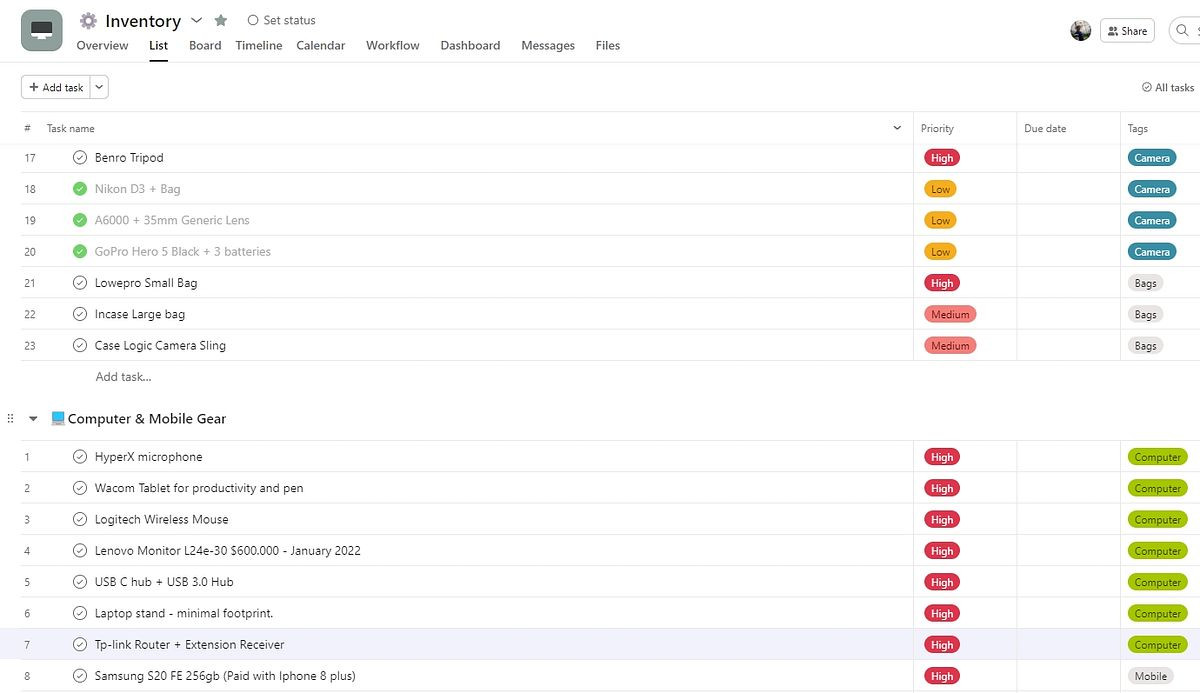Click the High priority badge for Lowepro Small Bag
Screen dimensions: 1200x693
[942, 283]
